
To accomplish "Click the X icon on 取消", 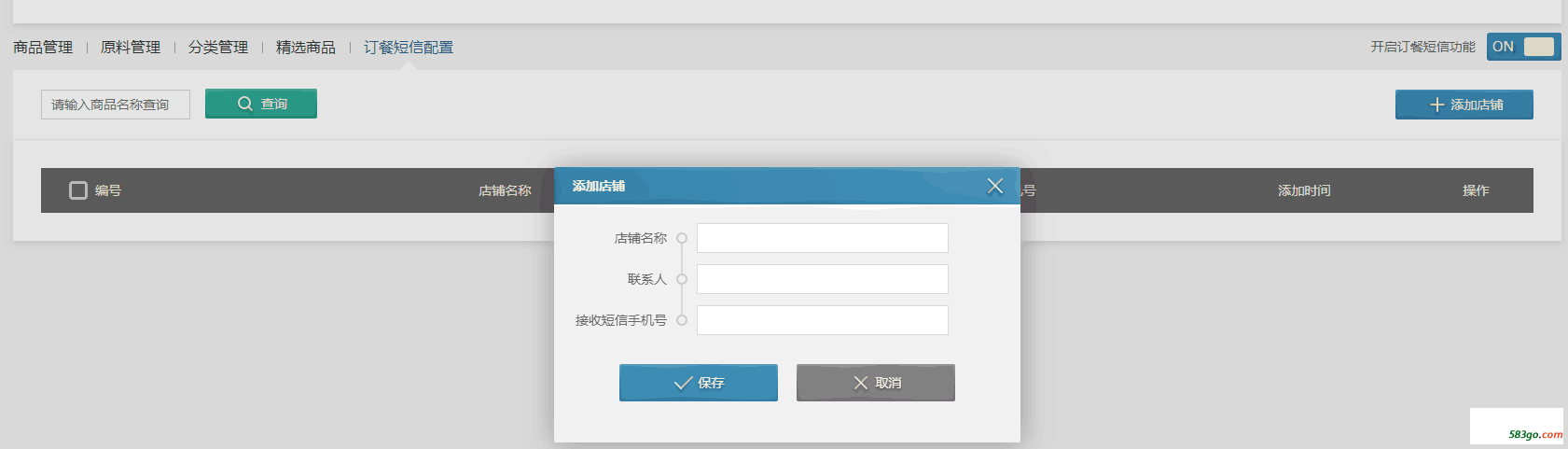I will pos(861,383).
